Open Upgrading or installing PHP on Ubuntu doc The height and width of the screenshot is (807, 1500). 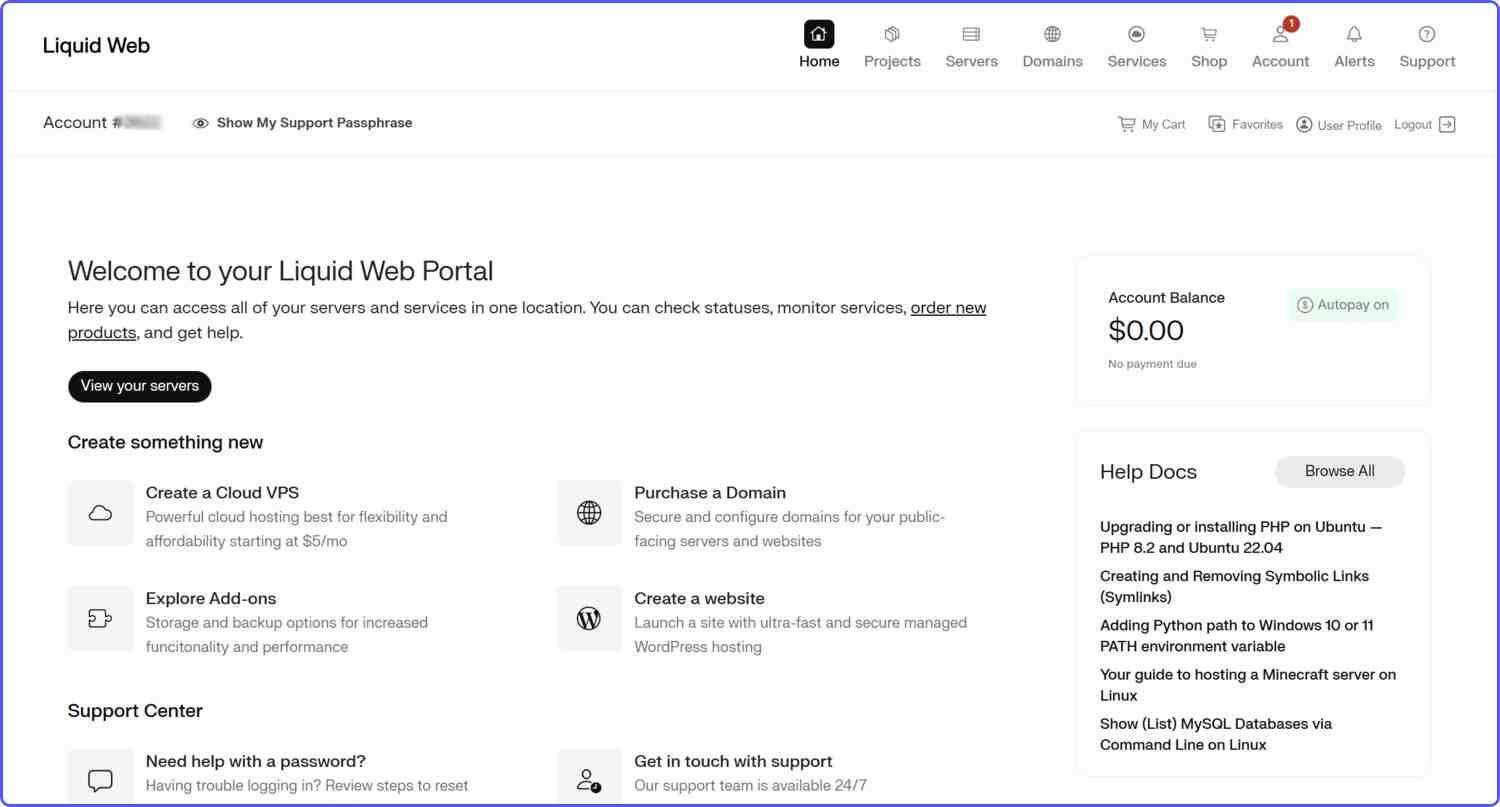tap(1241, 537)
